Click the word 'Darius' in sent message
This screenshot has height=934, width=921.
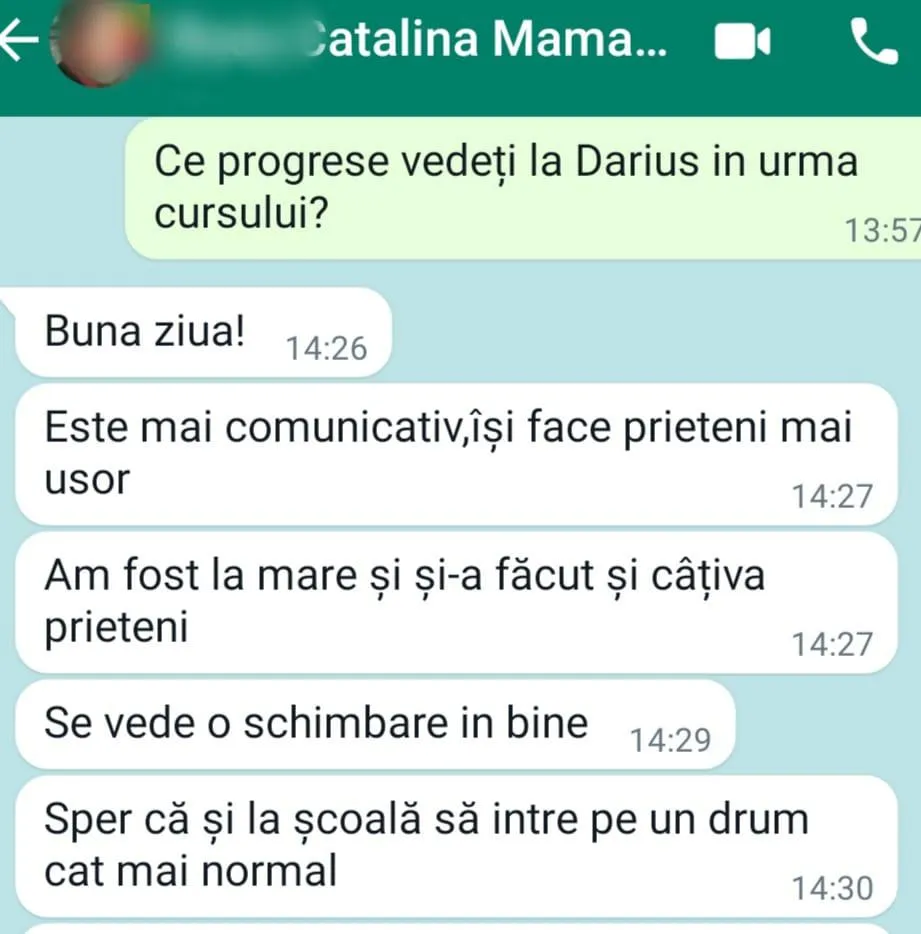tap(637, 161)
